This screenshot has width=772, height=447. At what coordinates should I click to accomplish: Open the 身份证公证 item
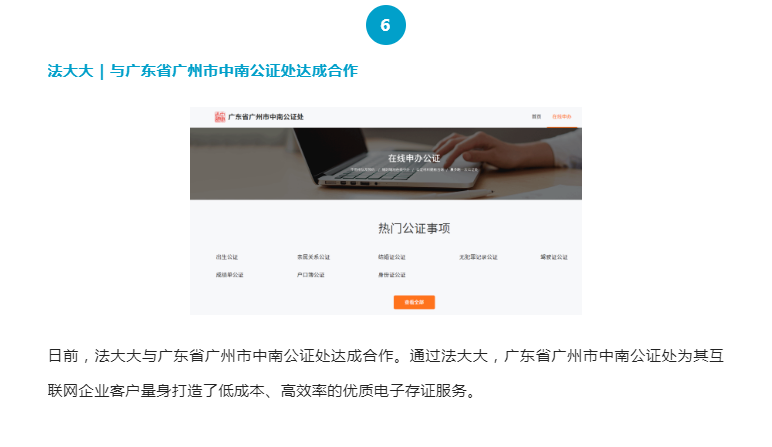tap(391, 275)
